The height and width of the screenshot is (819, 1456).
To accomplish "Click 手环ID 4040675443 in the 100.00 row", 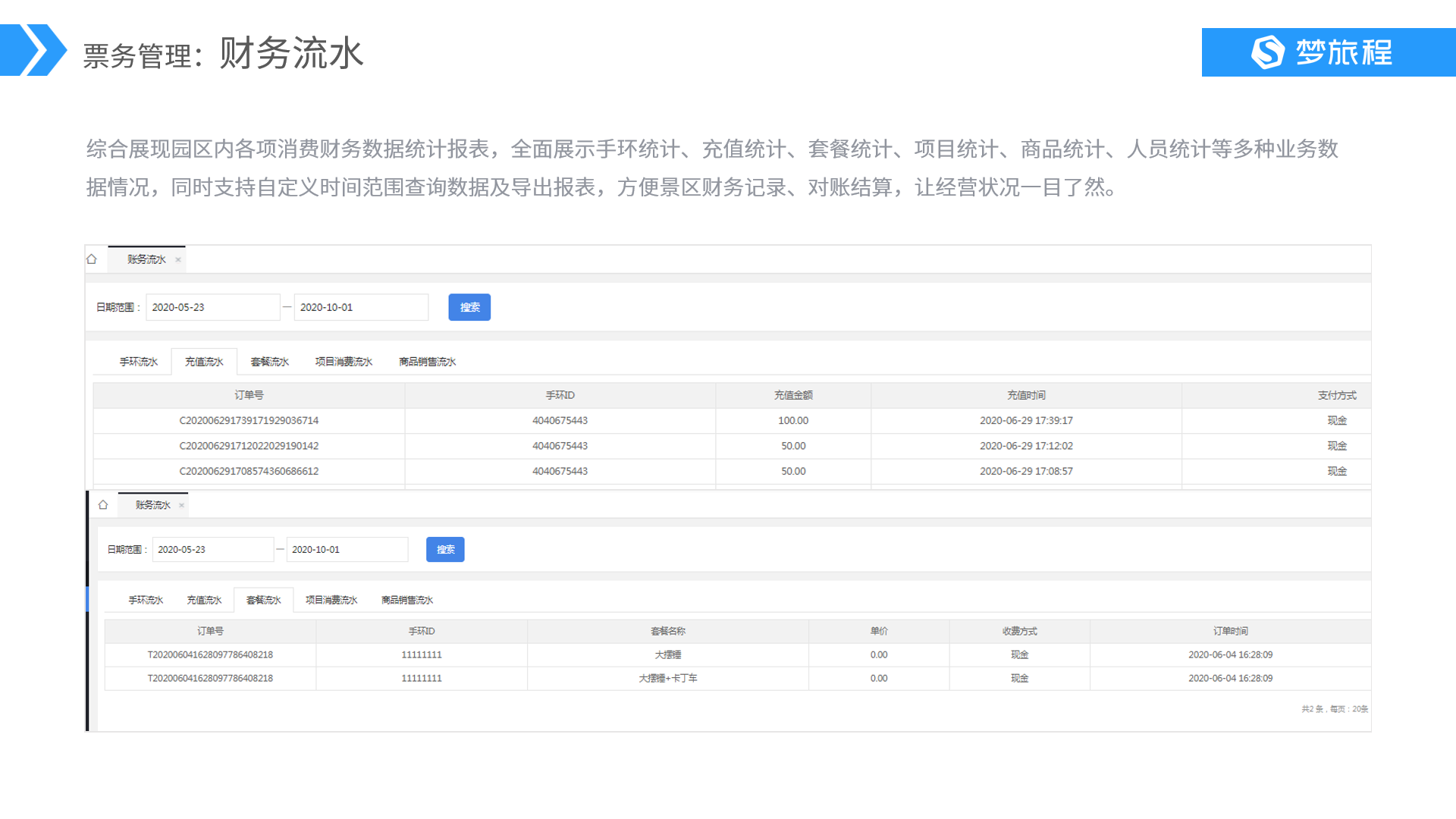I will 560,421.
